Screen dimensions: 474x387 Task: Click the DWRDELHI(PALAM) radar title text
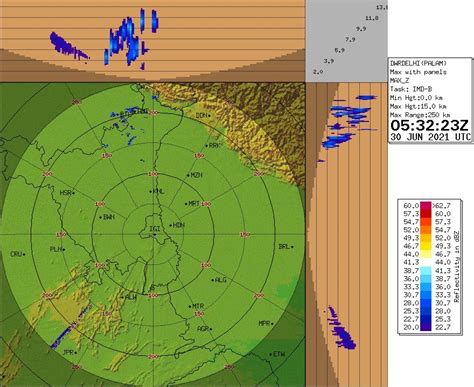point(418,63)
